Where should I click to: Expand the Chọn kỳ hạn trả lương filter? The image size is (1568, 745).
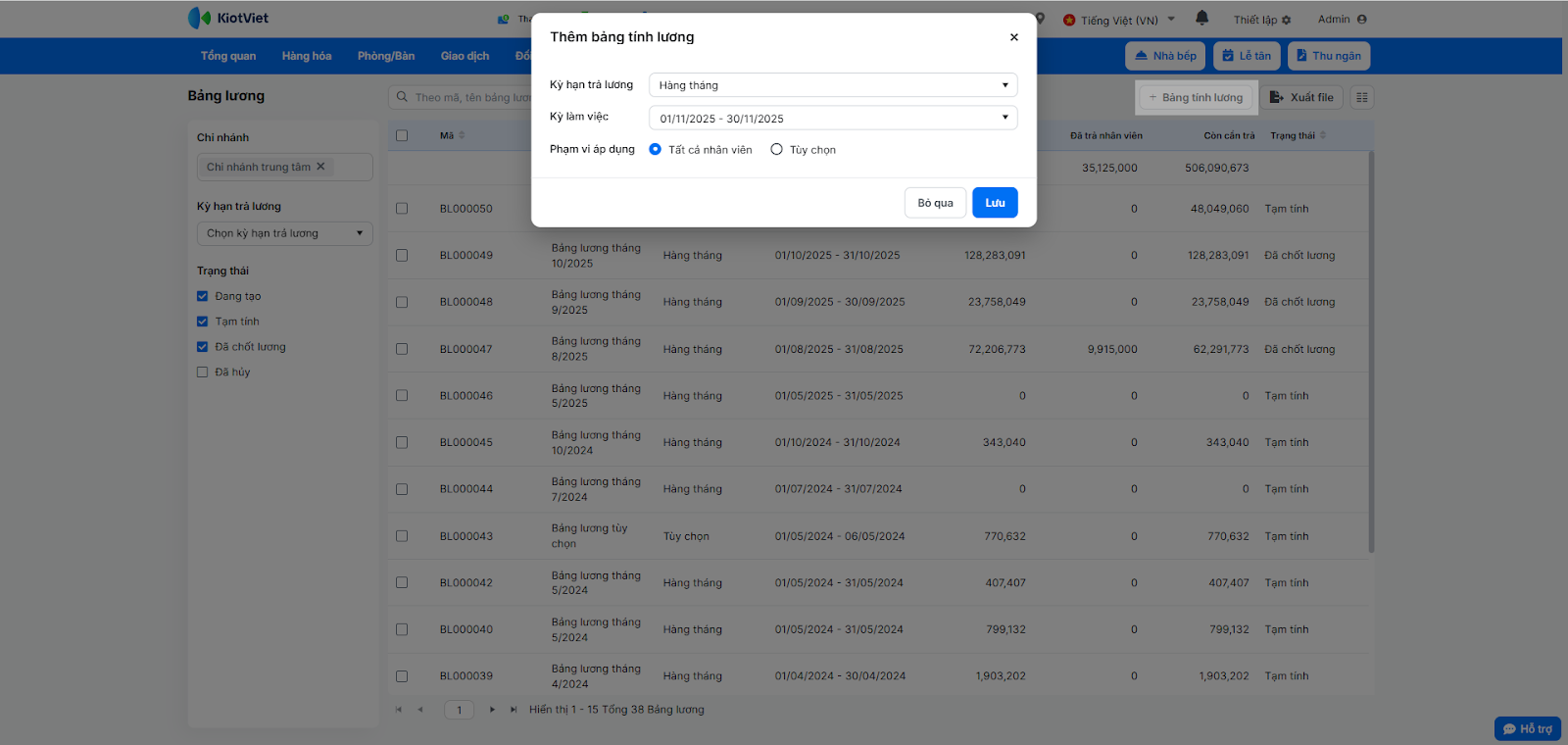[284, 233]
